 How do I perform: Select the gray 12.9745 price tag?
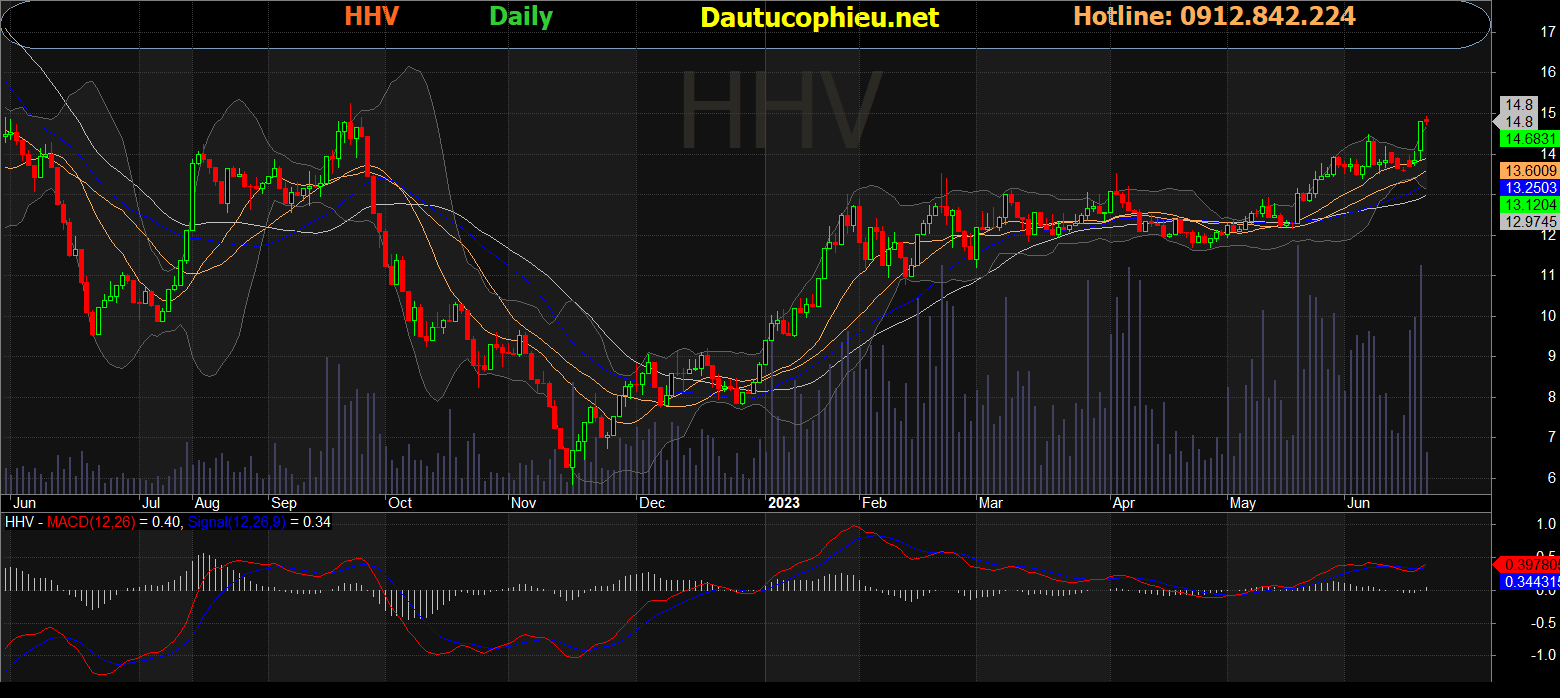click(1530, 221)
